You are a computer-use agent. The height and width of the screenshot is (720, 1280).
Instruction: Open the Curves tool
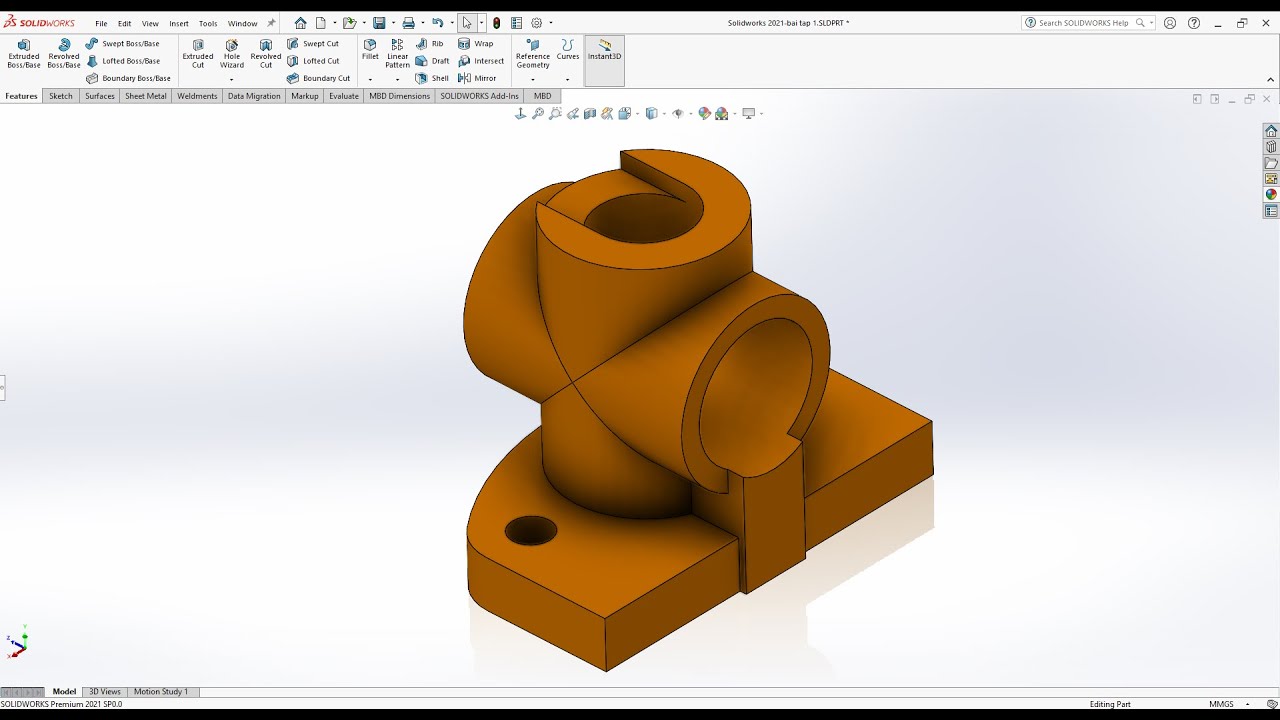[568, 50]
